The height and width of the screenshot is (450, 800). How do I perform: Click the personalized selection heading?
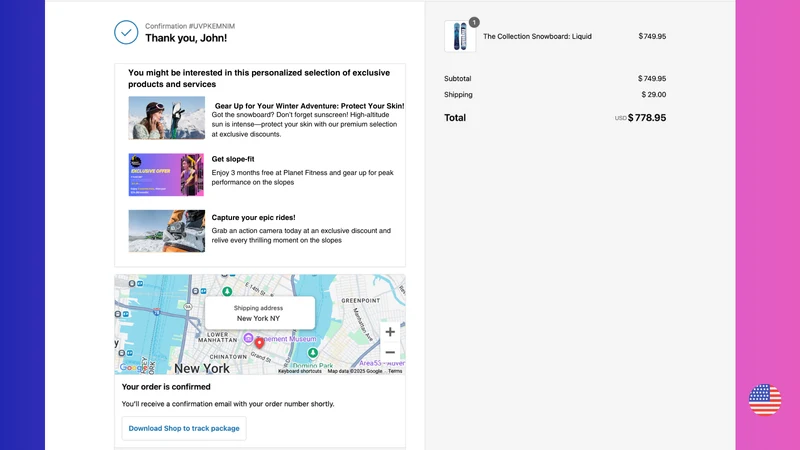coord(259,79)
